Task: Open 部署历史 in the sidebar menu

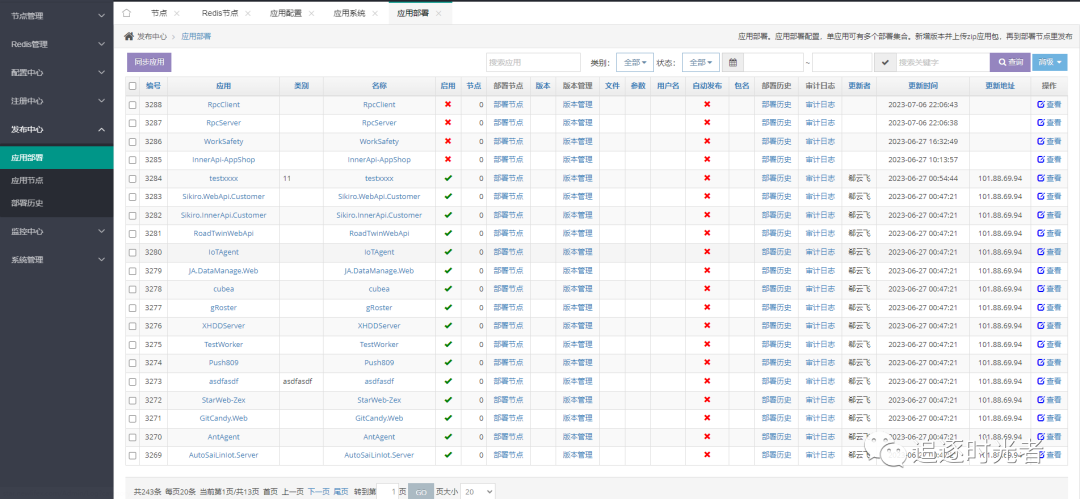Action: click(27, 203)
